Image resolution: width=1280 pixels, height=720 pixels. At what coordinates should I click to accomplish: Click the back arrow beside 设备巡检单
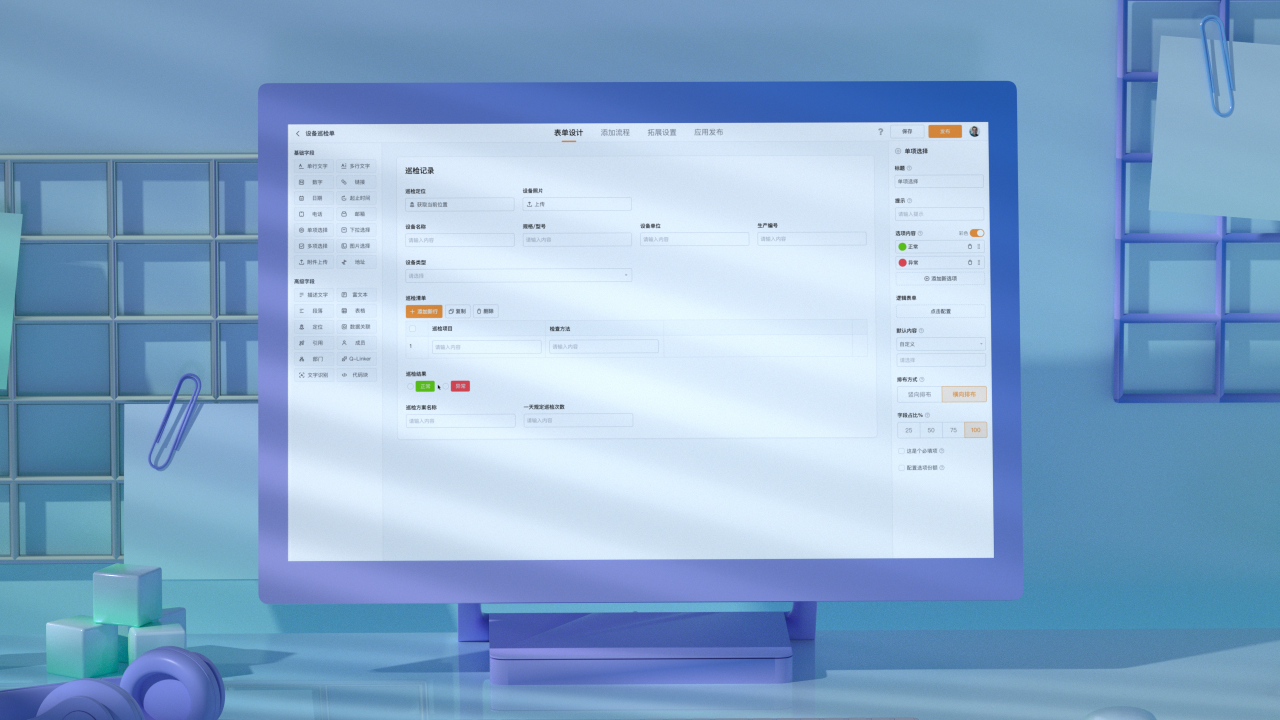297,133
